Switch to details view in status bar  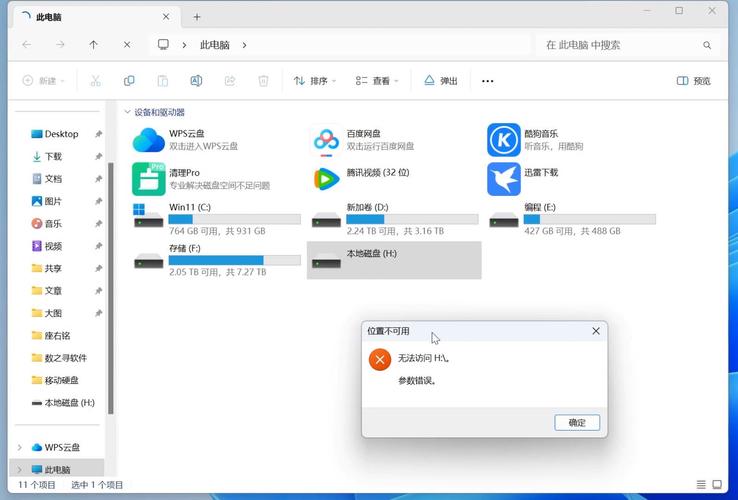(701, 484)
